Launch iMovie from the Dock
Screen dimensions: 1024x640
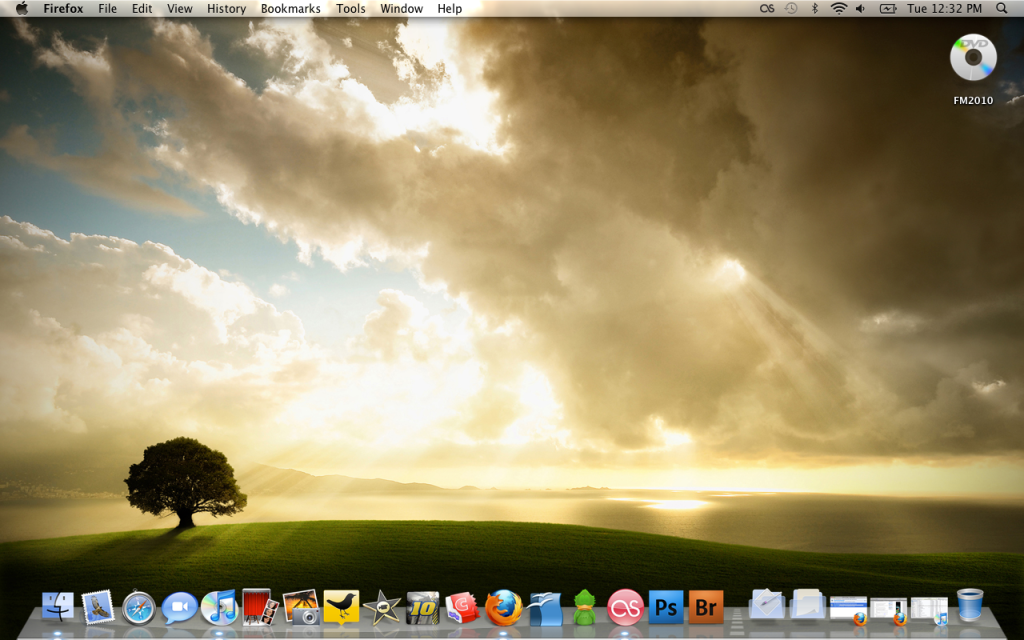(382, 607)
